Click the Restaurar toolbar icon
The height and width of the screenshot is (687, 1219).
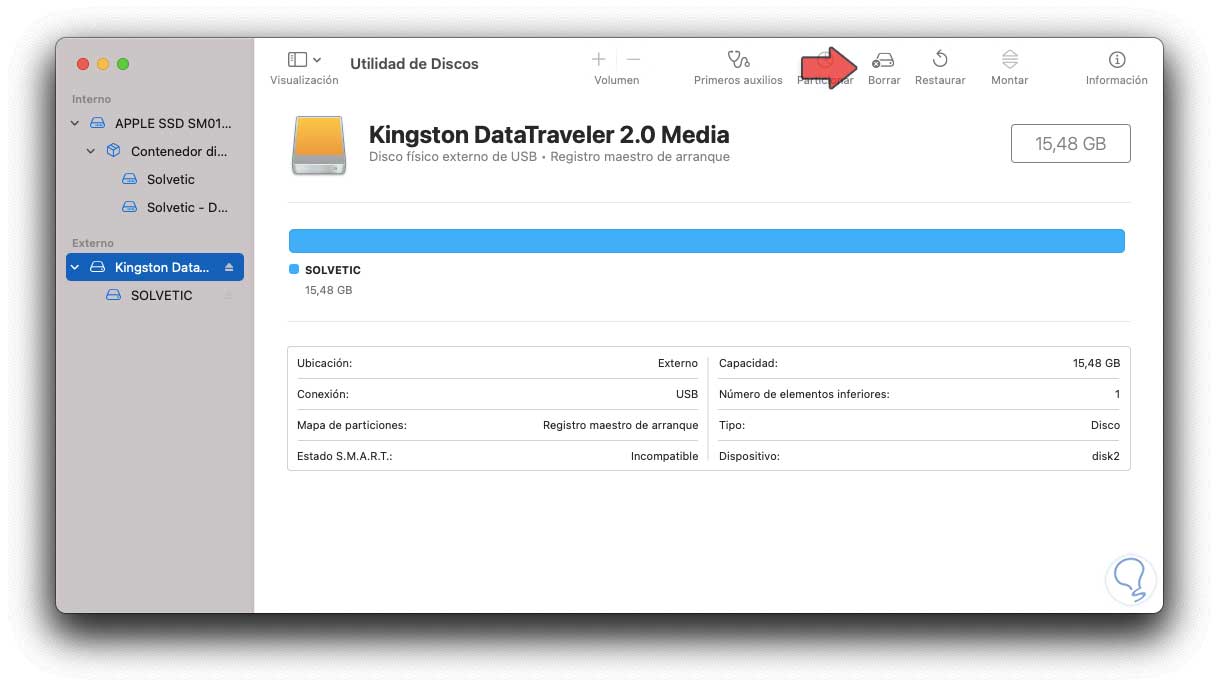940,59
